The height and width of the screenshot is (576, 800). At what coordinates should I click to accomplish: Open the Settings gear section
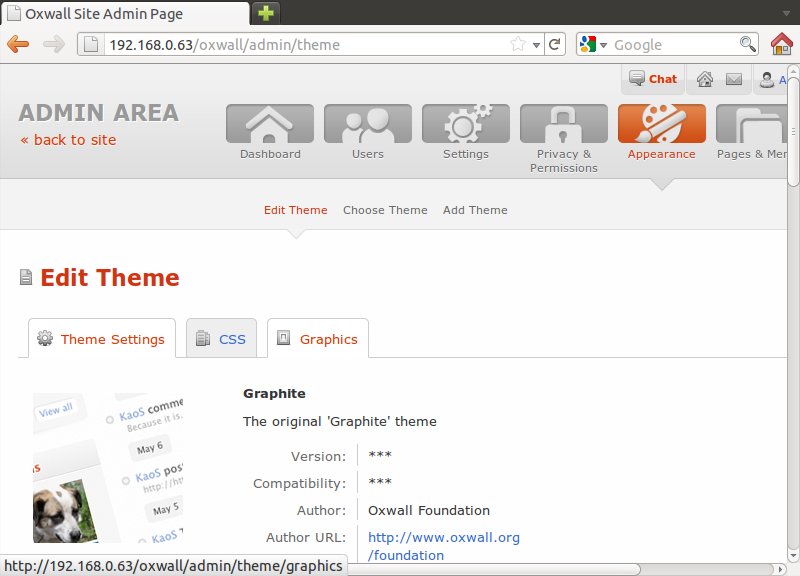point(466,132)
